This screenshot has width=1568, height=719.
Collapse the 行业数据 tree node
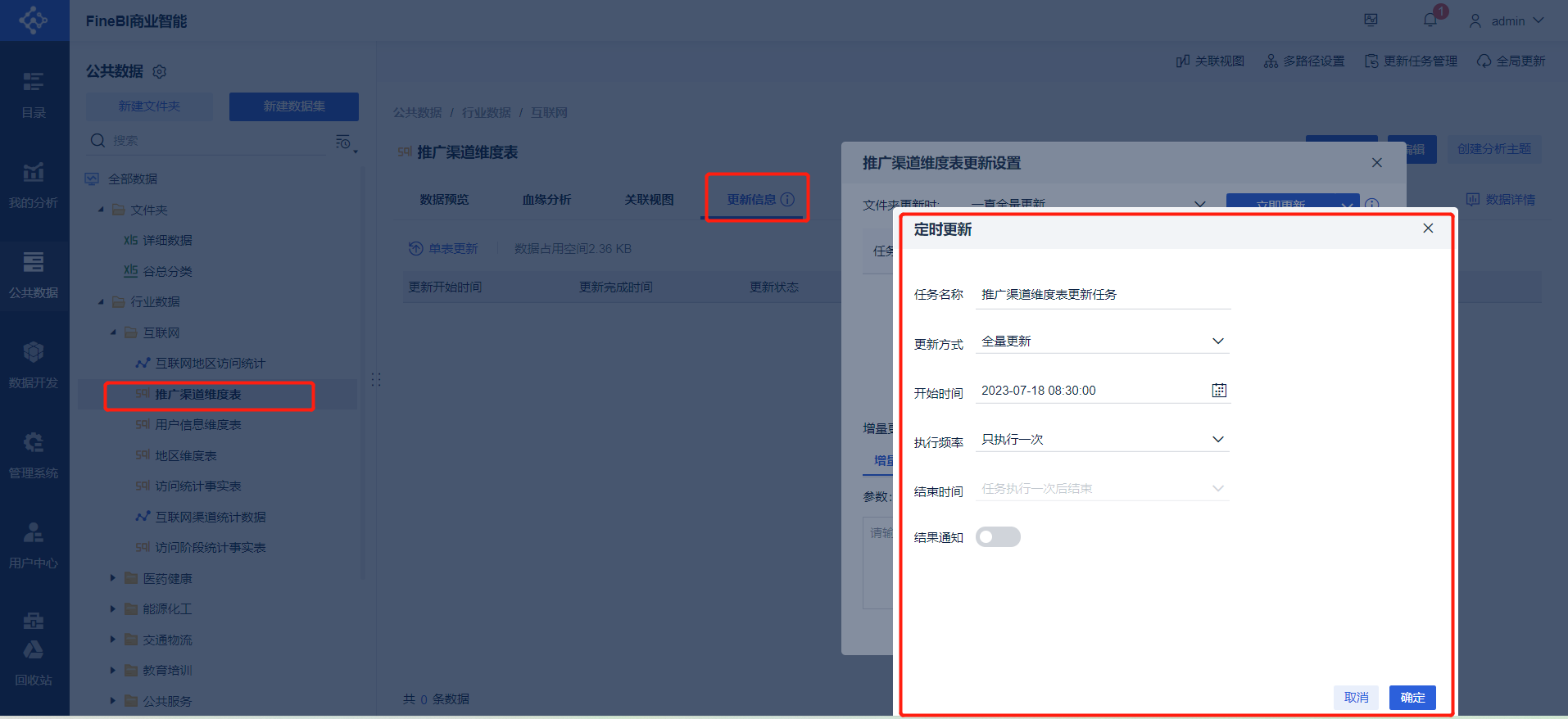[102, 301]
